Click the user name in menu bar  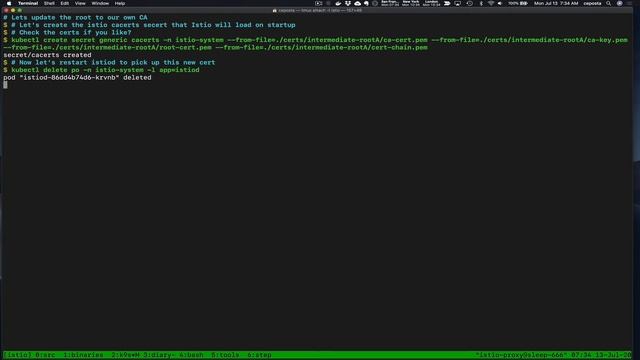tap(592, 3)
